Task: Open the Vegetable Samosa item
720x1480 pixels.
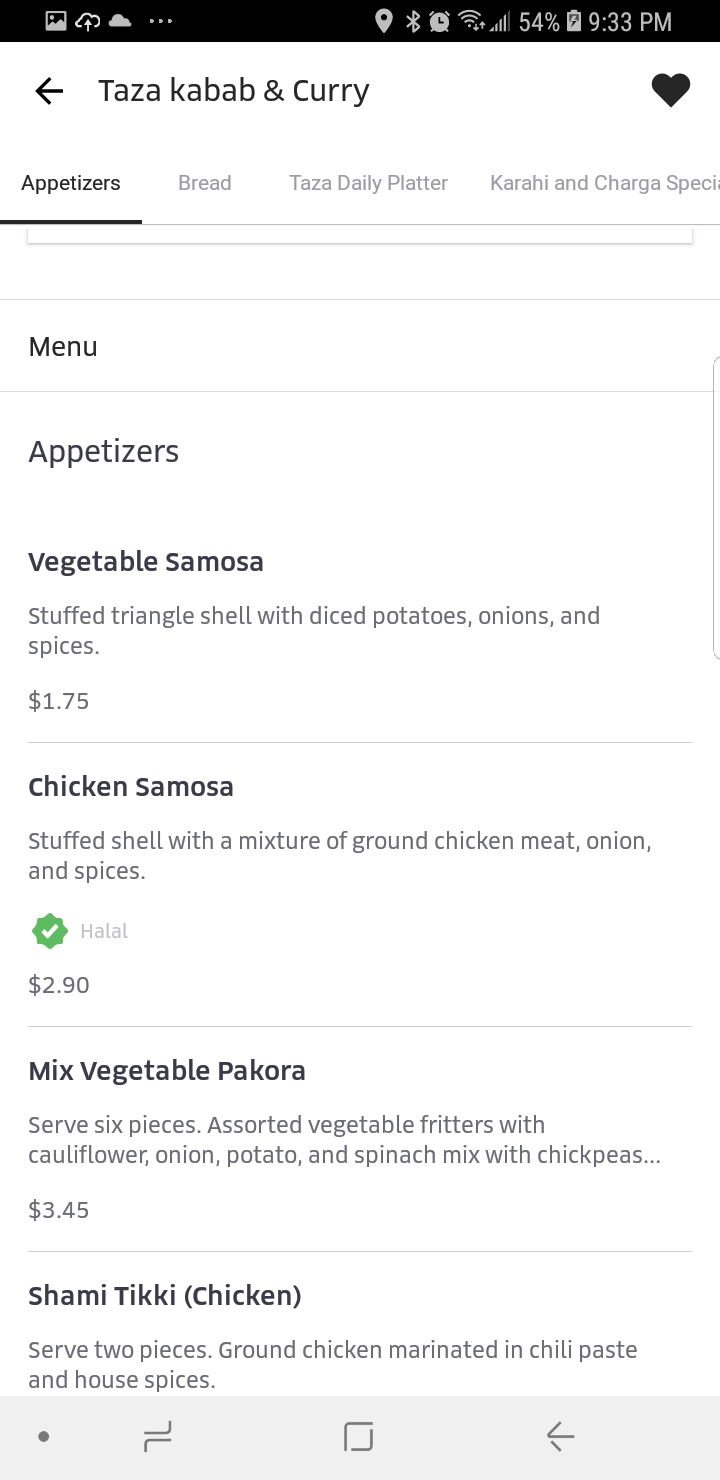Action: click(x=146, y=562)
